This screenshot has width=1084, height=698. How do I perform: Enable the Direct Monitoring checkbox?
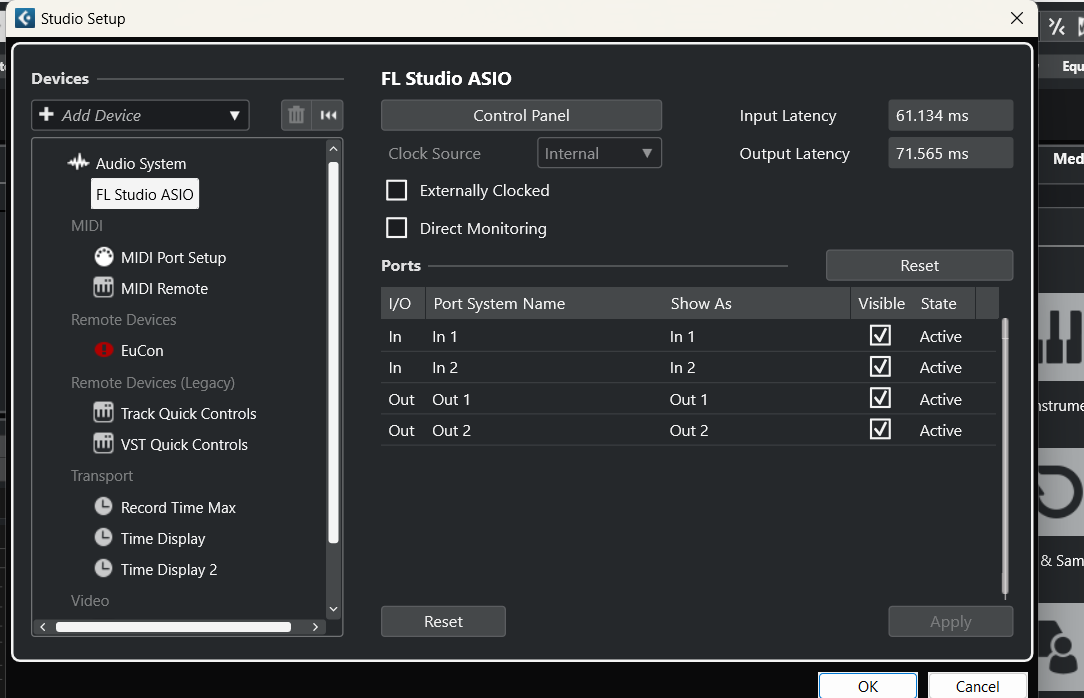coord(396,227)
